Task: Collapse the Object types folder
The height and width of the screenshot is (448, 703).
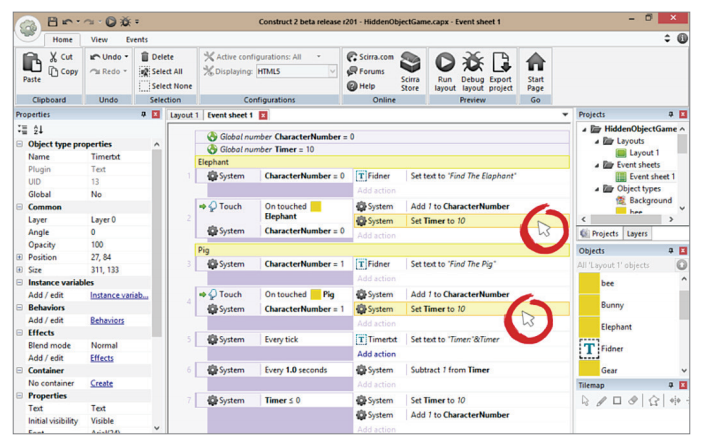Action: point(597,189)
